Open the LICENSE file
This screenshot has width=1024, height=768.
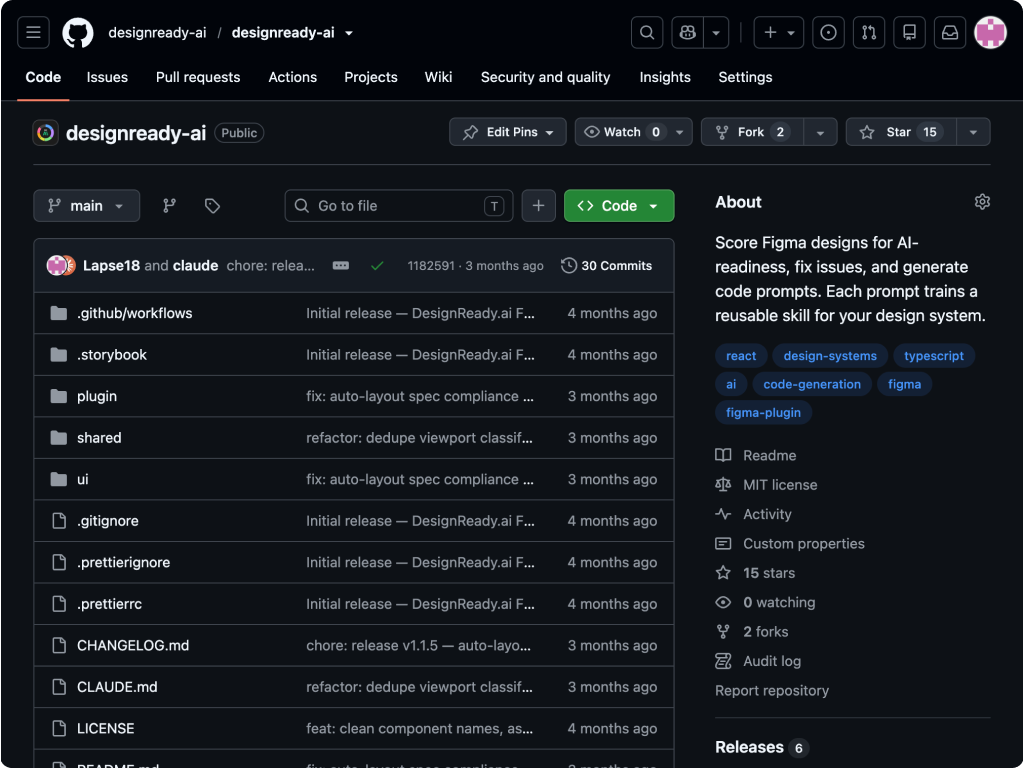tap(105, 729)
